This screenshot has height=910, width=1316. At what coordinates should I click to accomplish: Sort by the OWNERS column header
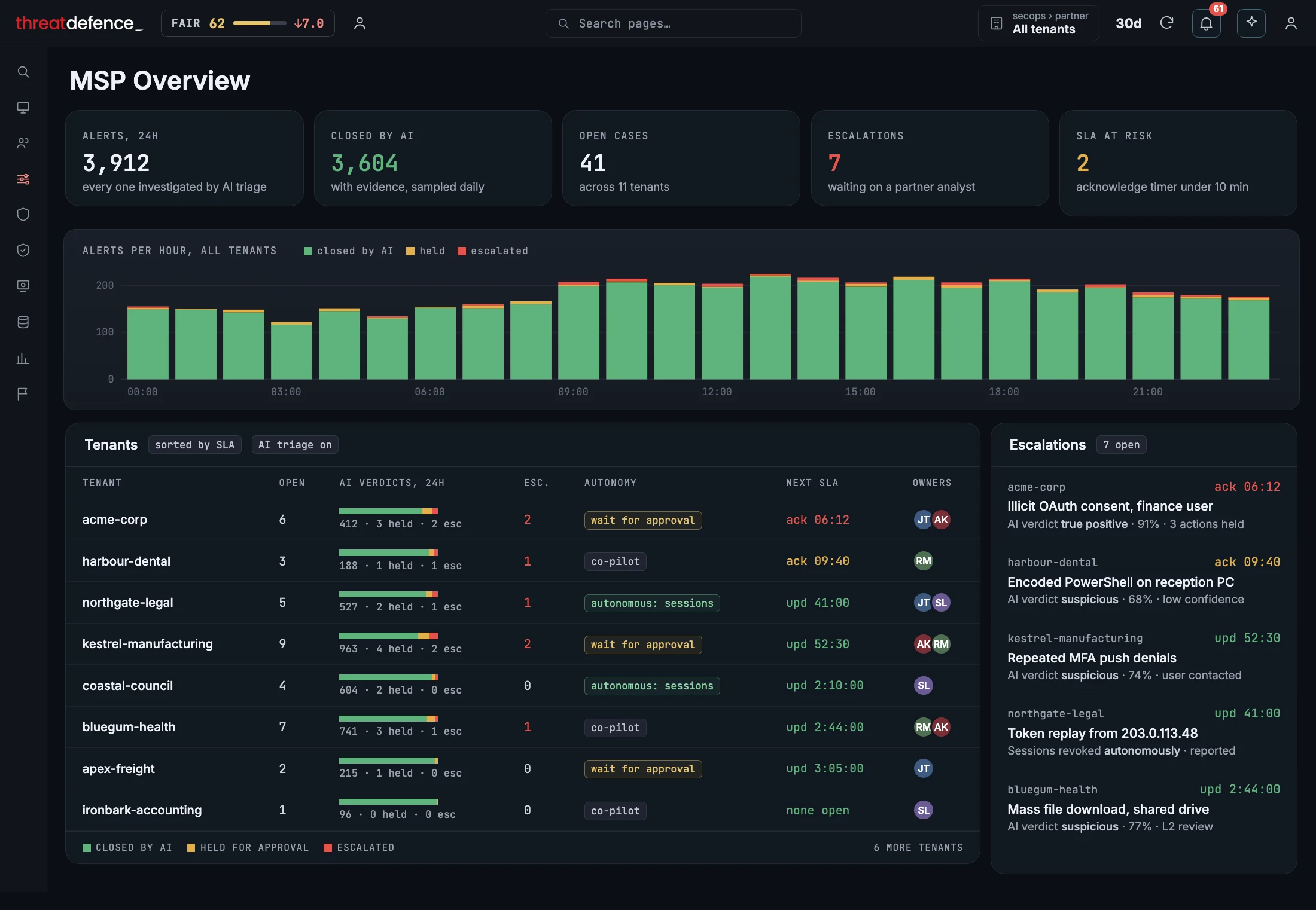tap(932, 483)
